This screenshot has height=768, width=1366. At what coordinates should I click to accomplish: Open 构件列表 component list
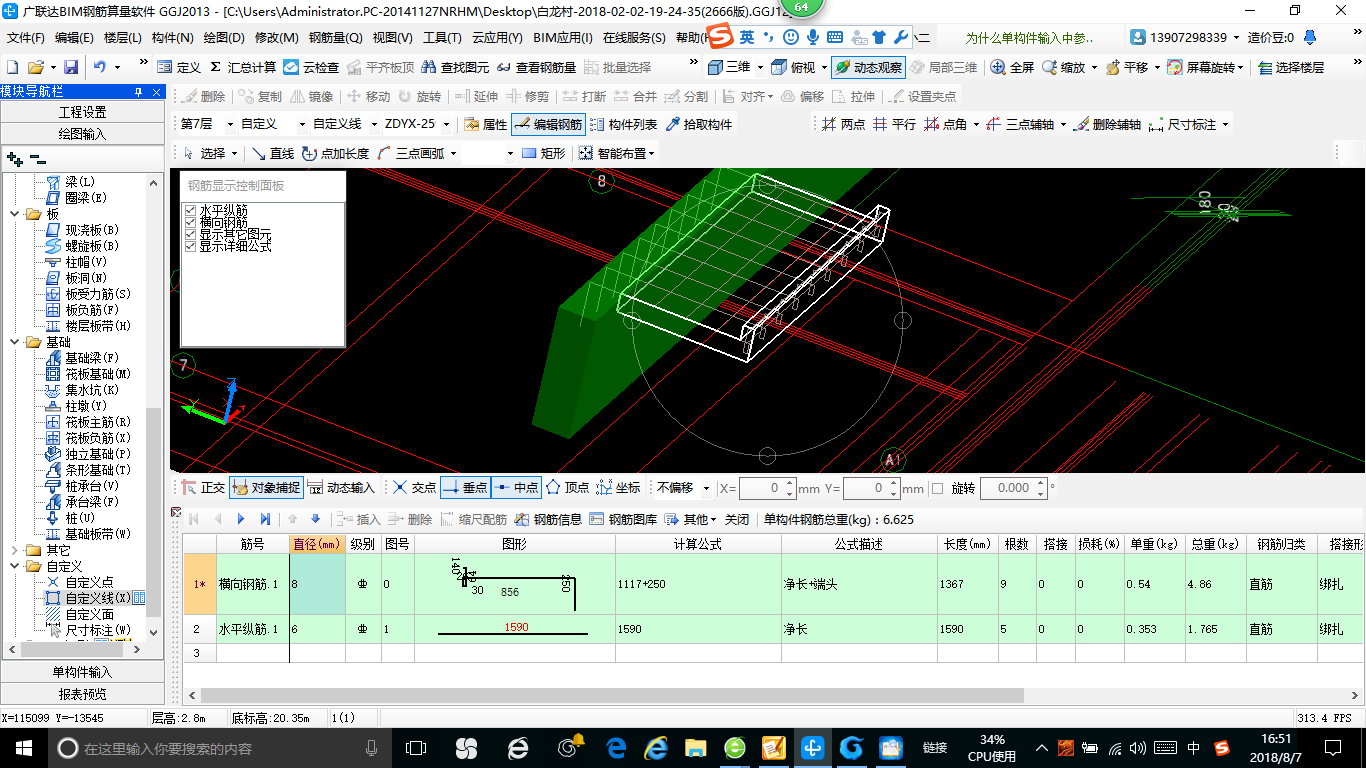[623, 124]
